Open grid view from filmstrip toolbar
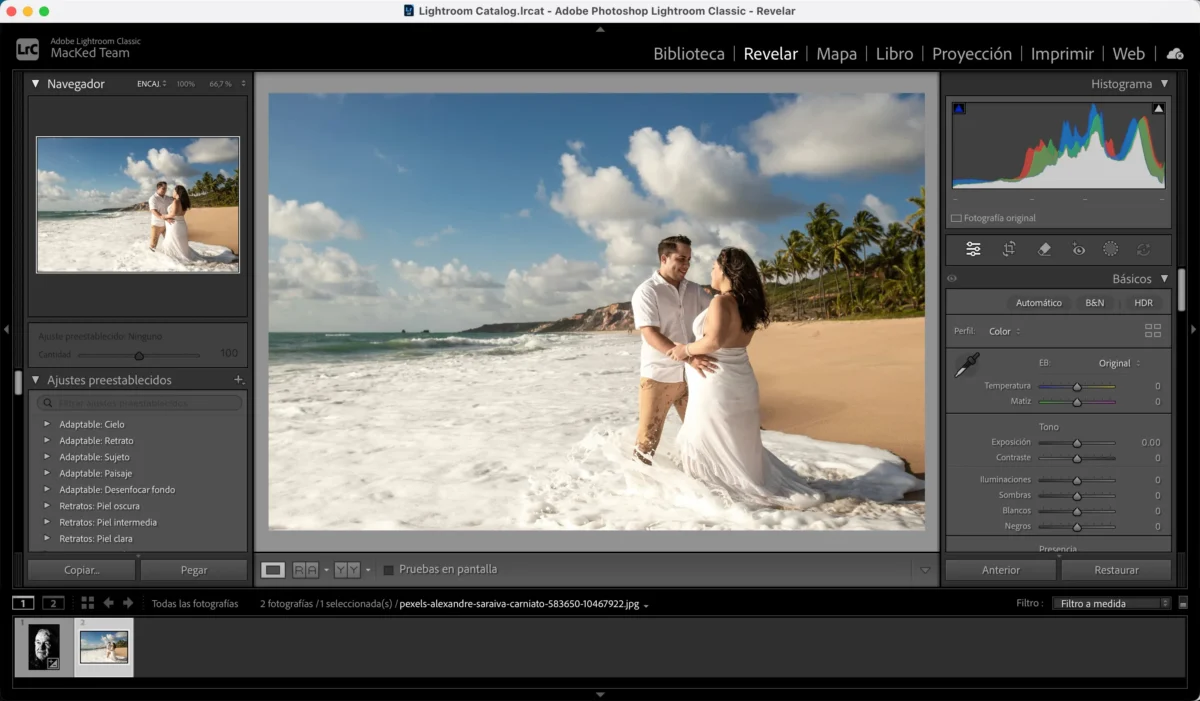This screenshot has width=1200, height=701. pyautogui.click(x=88, y=603)
